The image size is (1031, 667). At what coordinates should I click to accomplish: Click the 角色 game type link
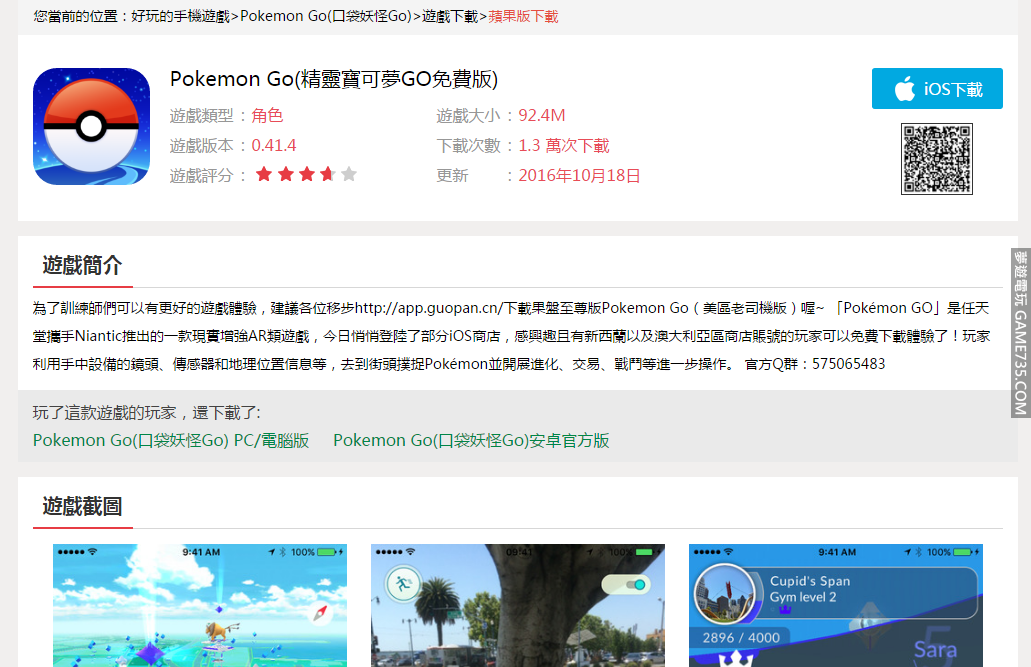[267, 115]
